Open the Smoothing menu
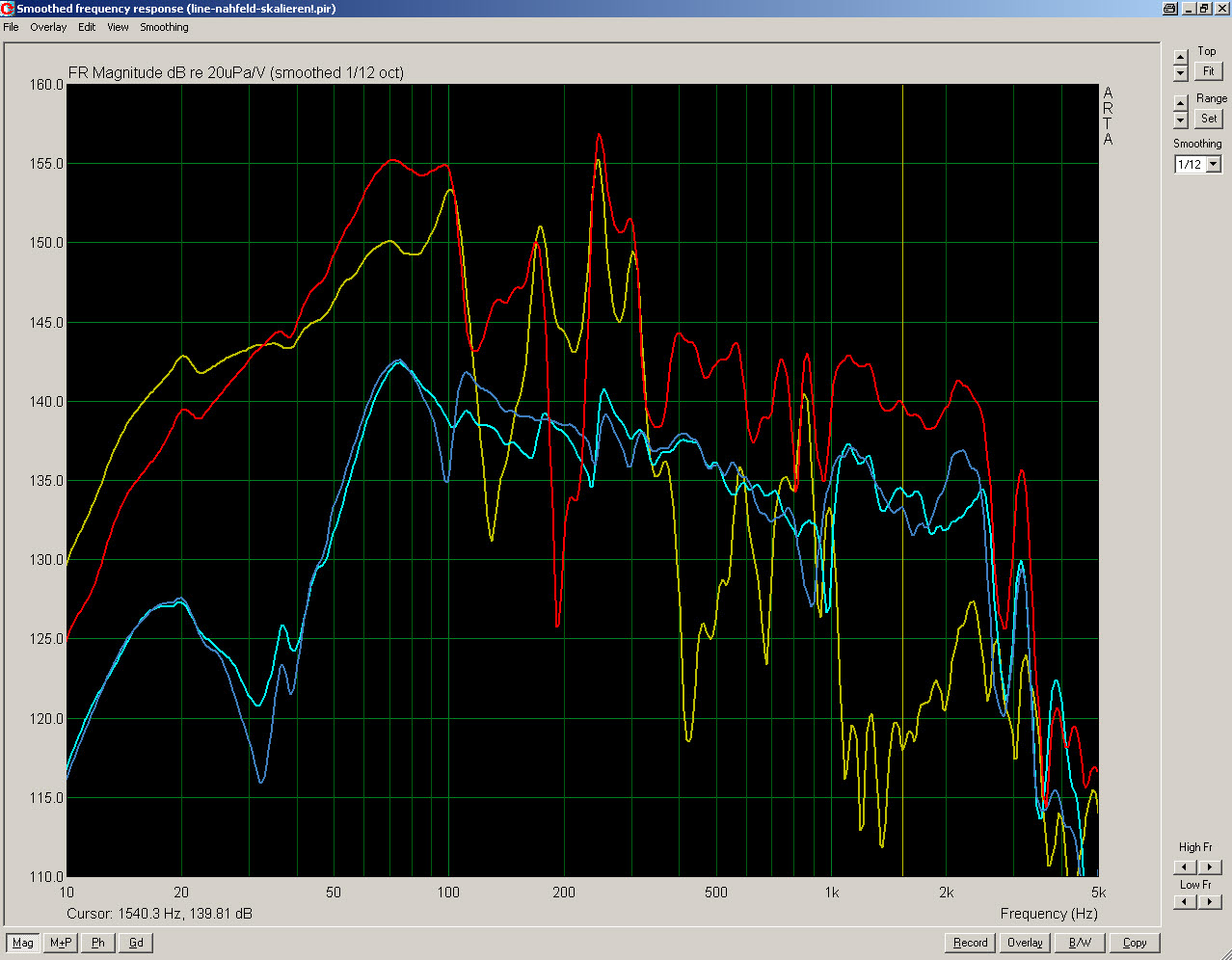 click(164, 27)
